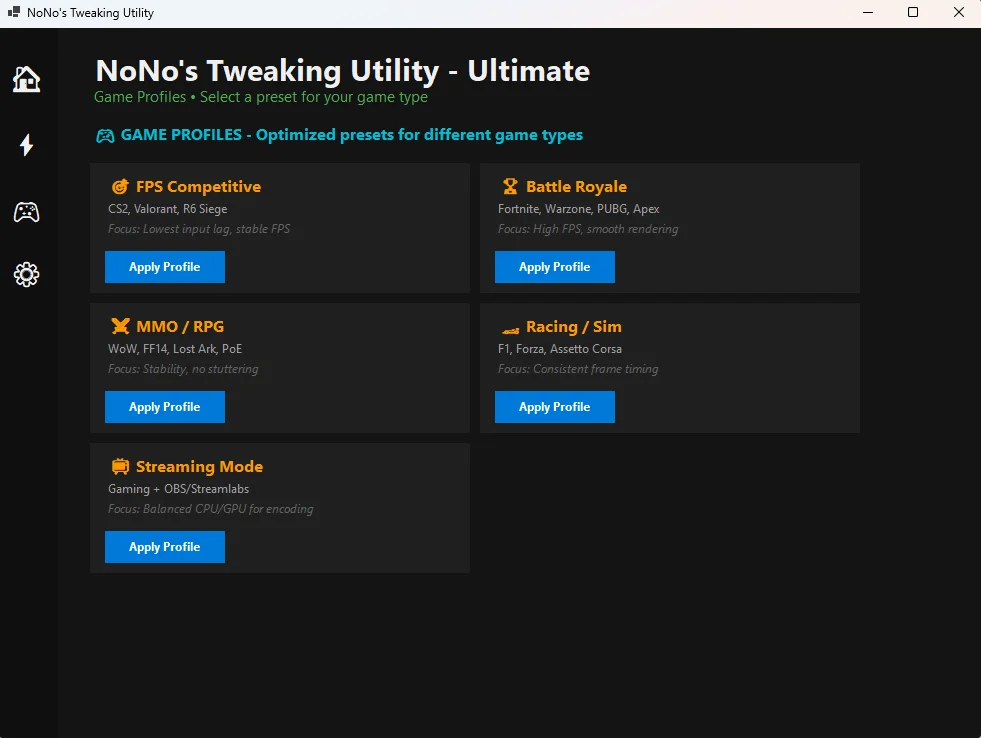Open the settings gear in the sidebar
The width and height of the screenshot is (981, 738).
point(26,274)
